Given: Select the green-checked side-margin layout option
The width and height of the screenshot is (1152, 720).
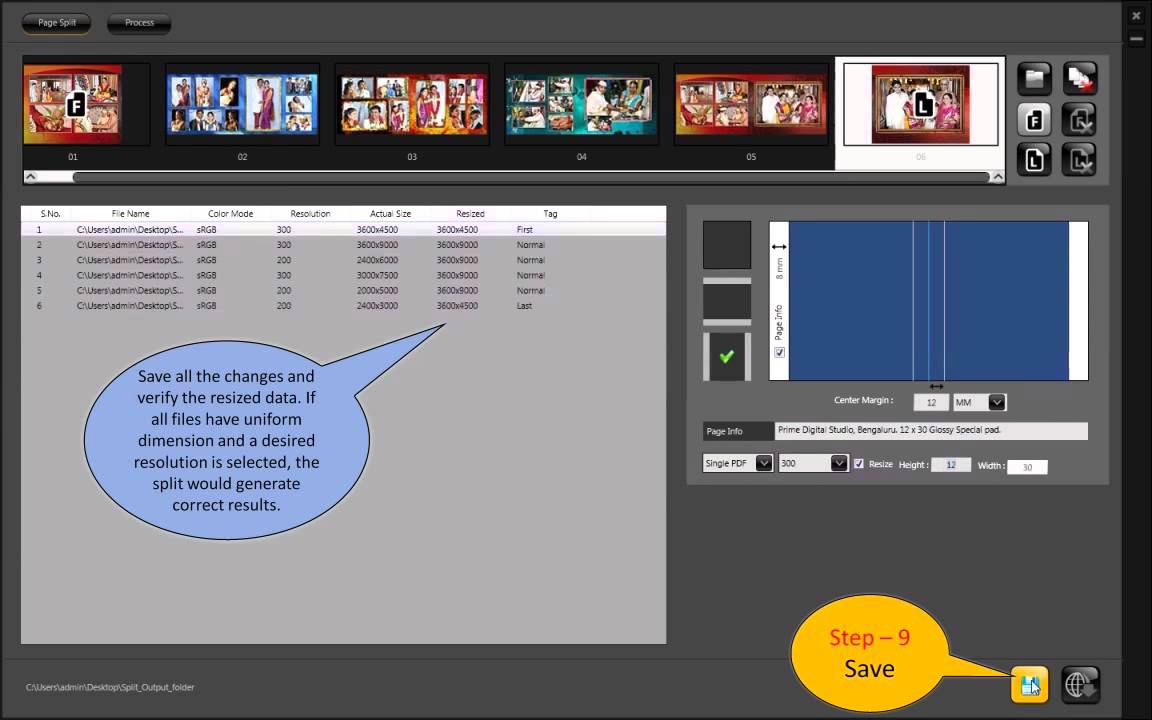Looking at the screenshot, I should [x=727, y=356].
